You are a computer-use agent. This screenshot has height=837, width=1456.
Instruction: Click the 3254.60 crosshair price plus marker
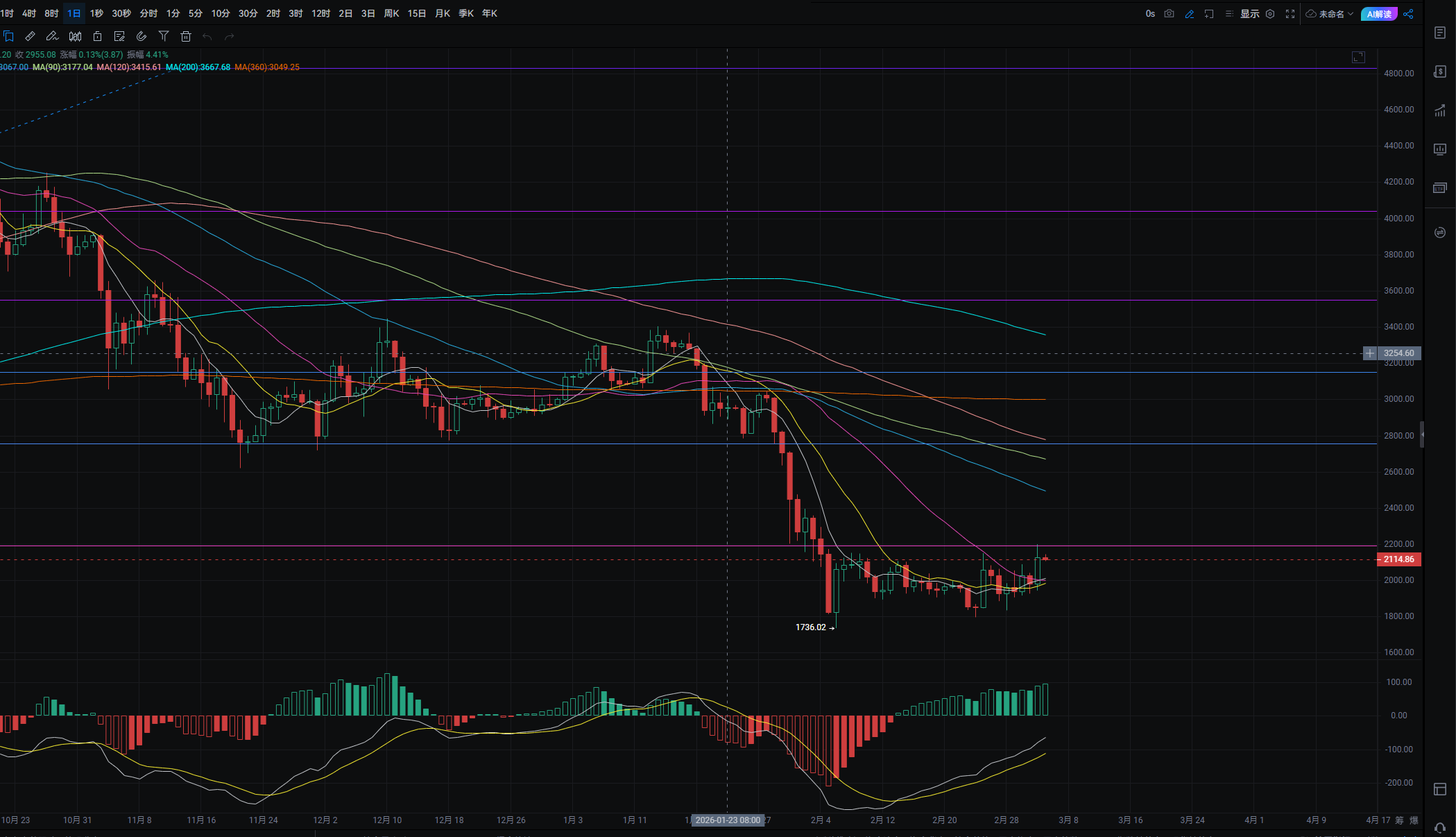coord(1370,353)
